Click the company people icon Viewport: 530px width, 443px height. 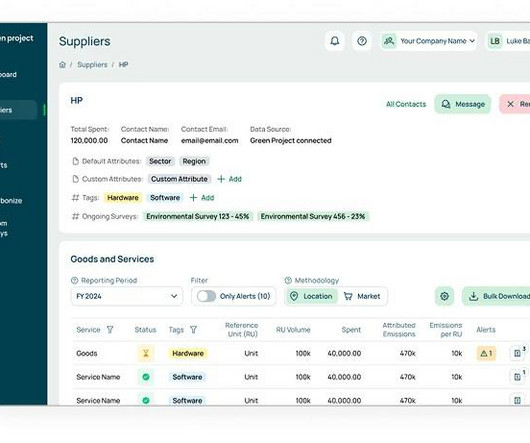click(389, 41)
